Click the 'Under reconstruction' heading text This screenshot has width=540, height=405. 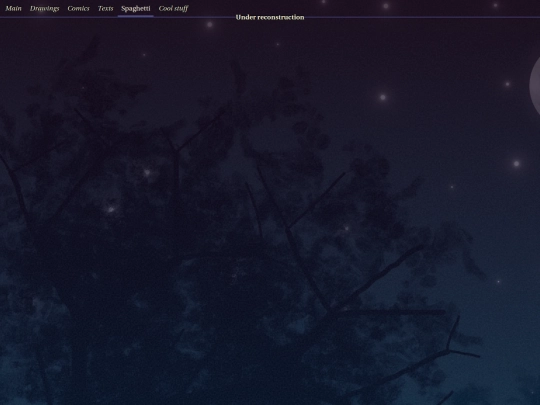click(x=270, y=17)
